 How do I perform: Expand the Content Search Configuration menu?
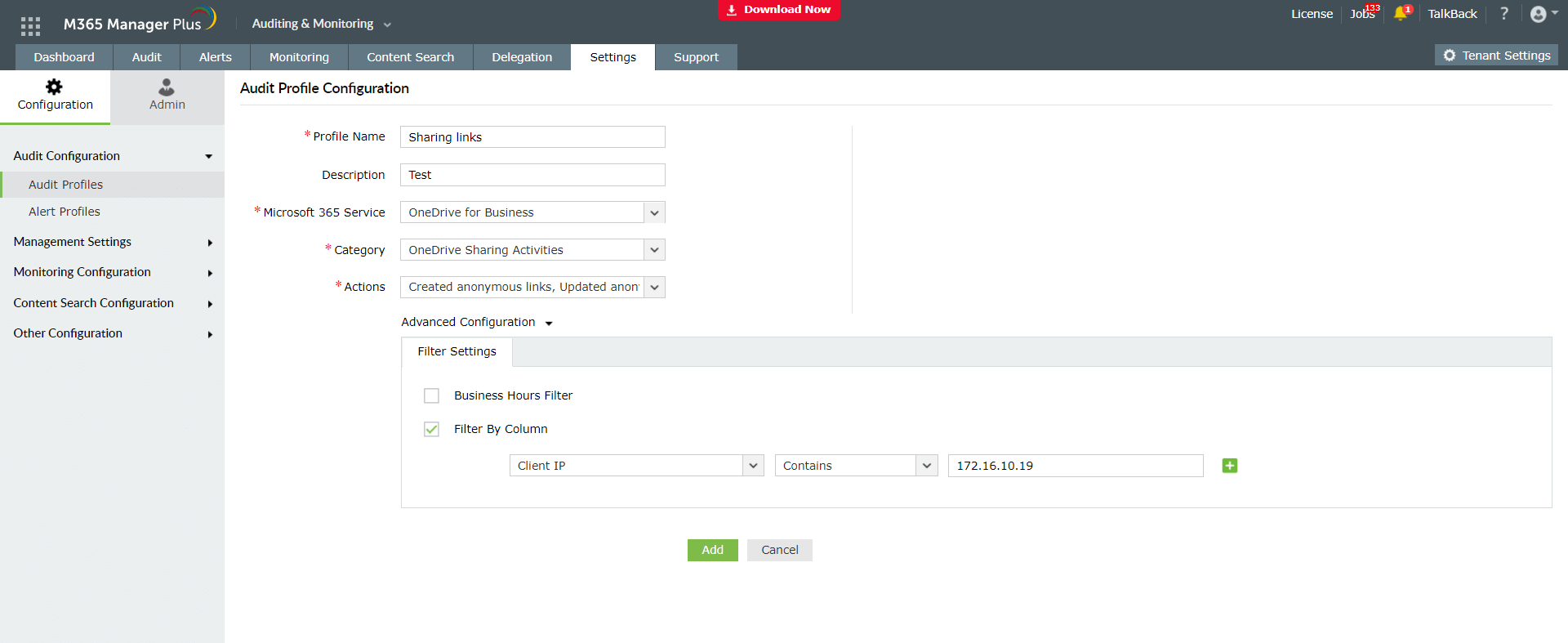(x=112, y=303)
